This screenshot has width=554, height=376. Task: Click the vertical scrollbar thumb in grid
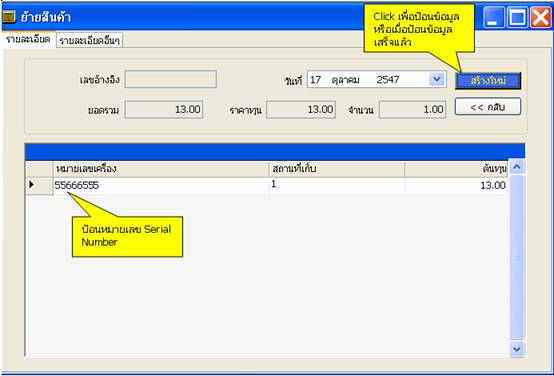tap(517, 257)
